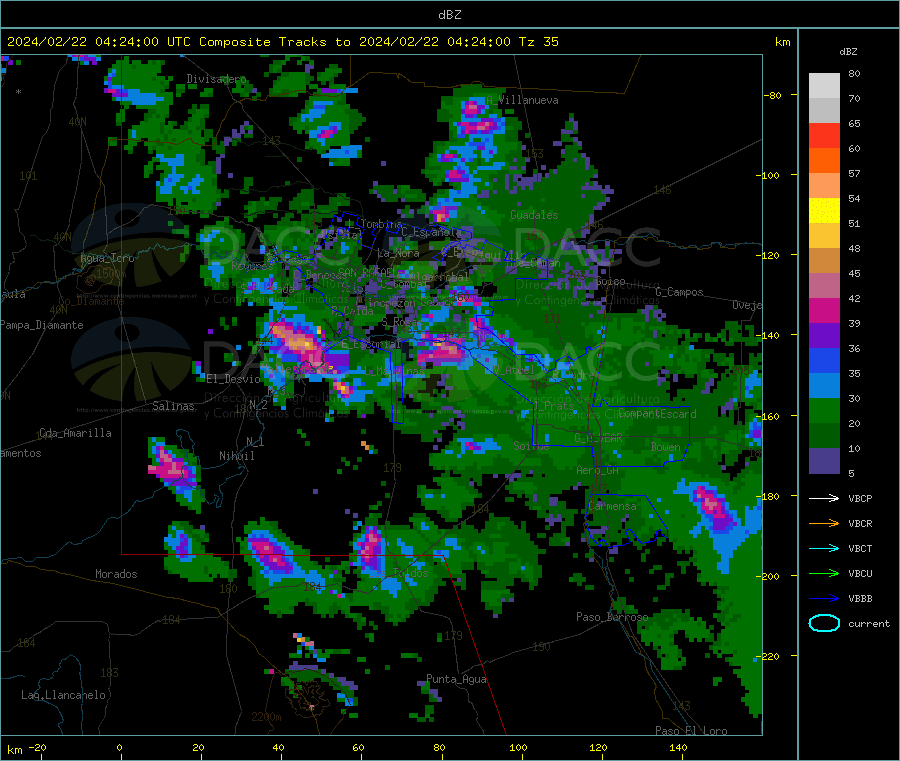Select the light grey 80 dBZ color swatch

point(824,86)
